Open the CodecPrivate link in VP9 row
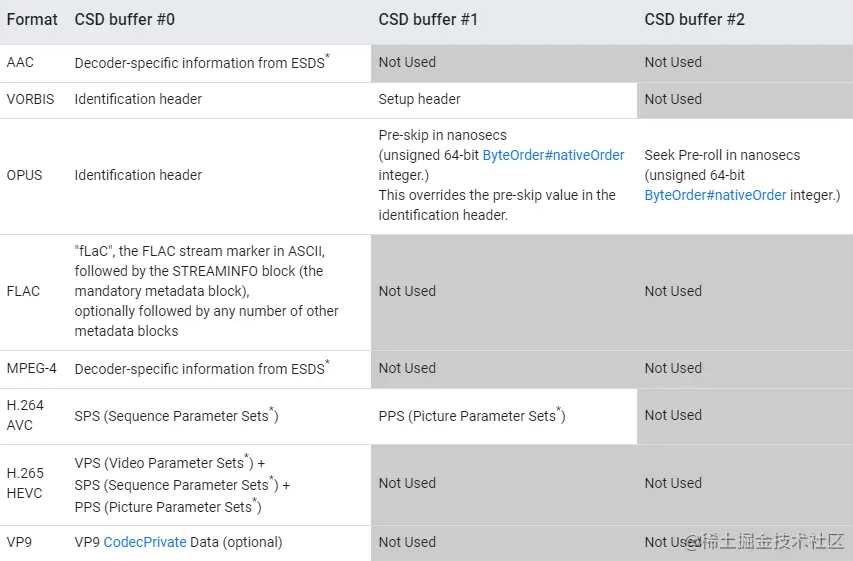Image resolution: width=853 pixels, height=561 pixels. pos(145,542)
